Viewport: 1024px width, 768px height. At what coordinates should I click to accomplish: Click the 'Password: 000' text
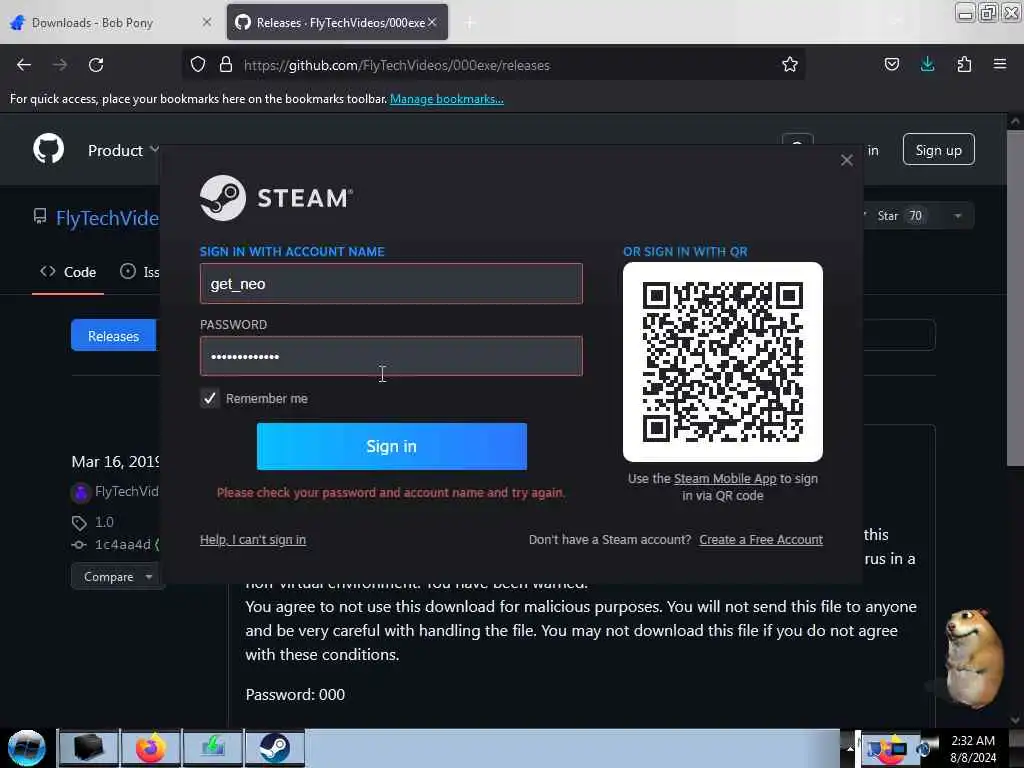click(295, 695)
